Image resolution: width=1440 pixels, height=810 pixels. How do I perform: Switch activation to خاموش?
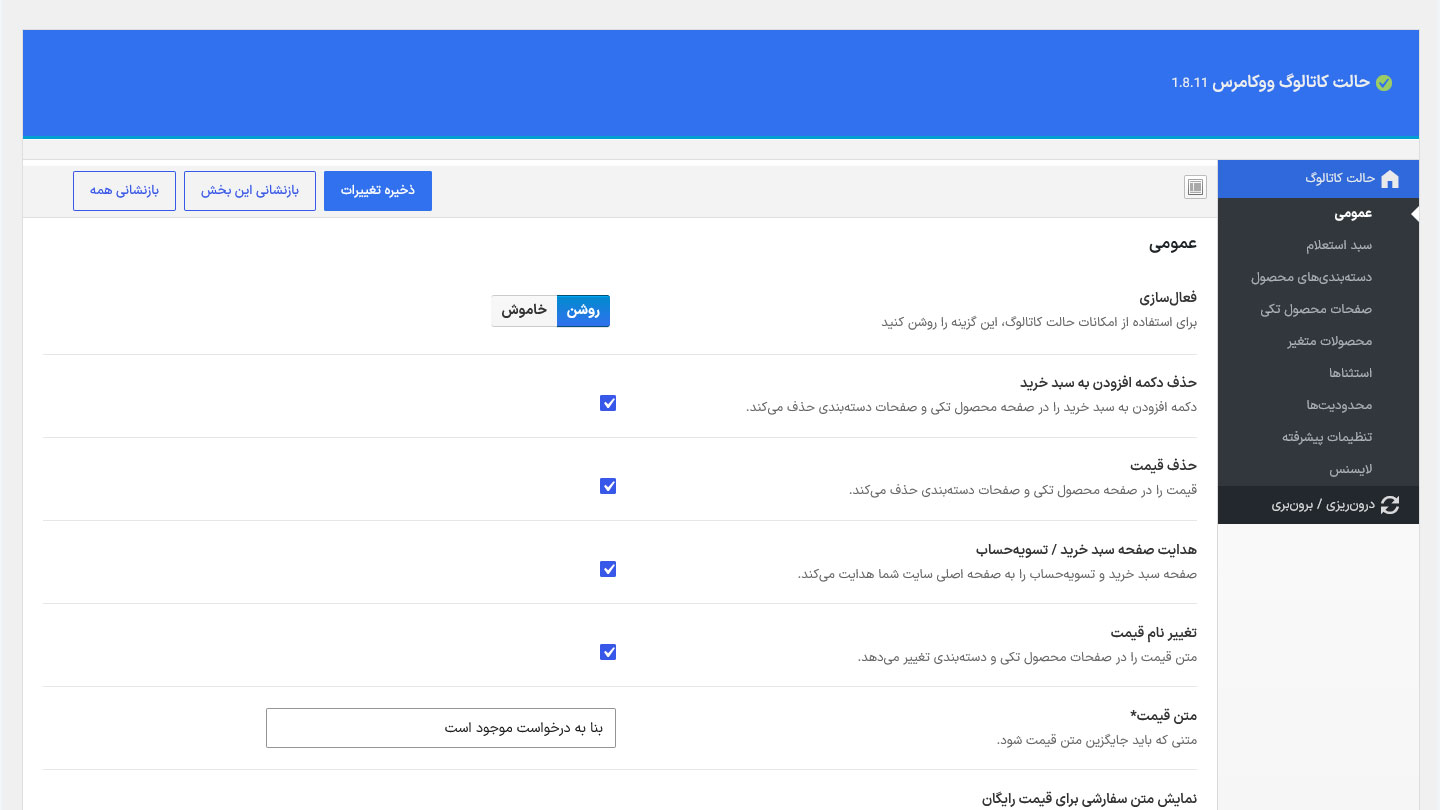(524, 311)
